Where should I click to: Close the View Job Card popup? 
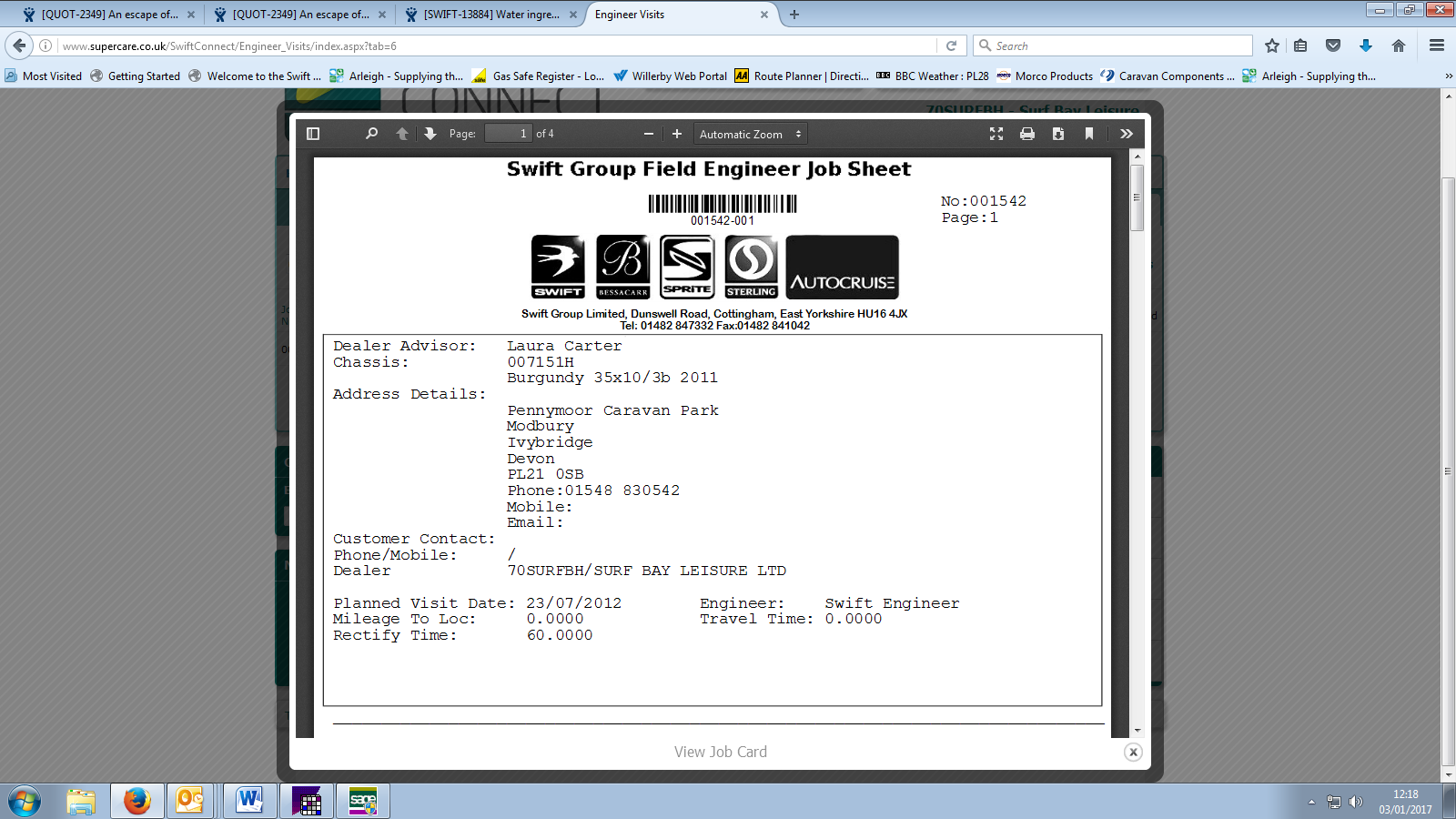[x=1133, y=752]
